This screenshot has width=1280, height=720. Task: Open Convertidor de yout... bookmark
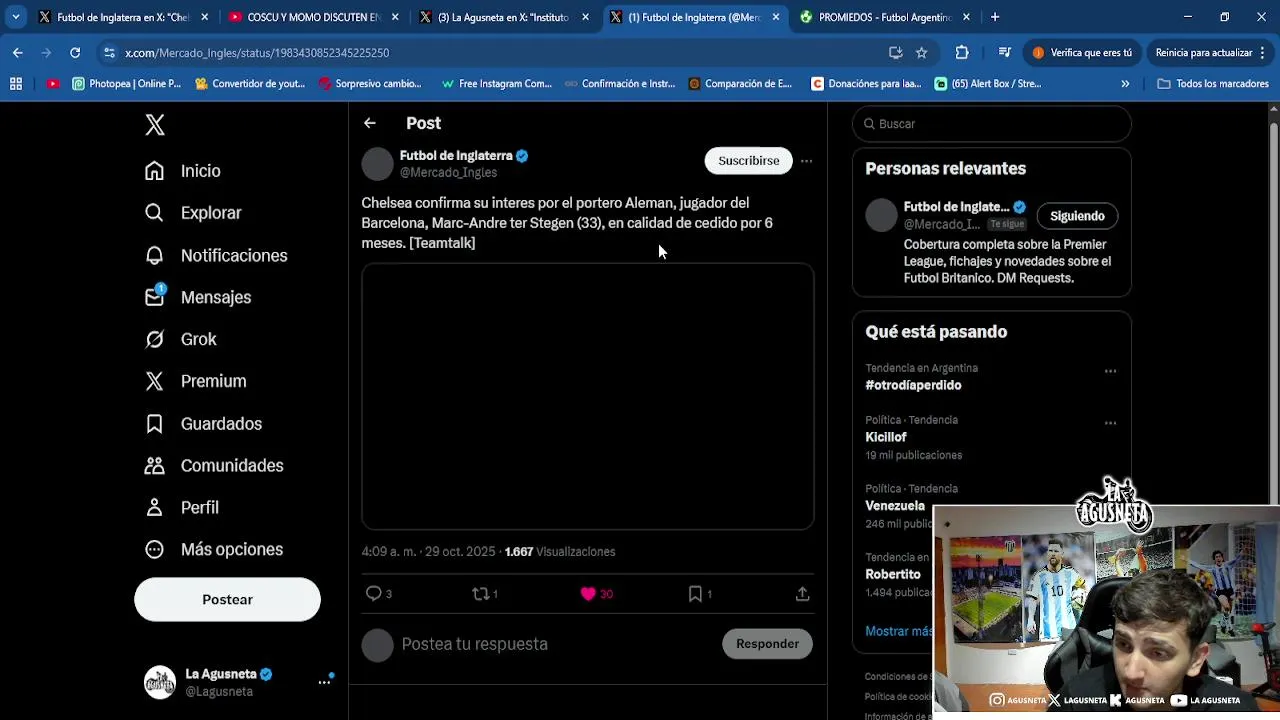(x=250, y=84)
